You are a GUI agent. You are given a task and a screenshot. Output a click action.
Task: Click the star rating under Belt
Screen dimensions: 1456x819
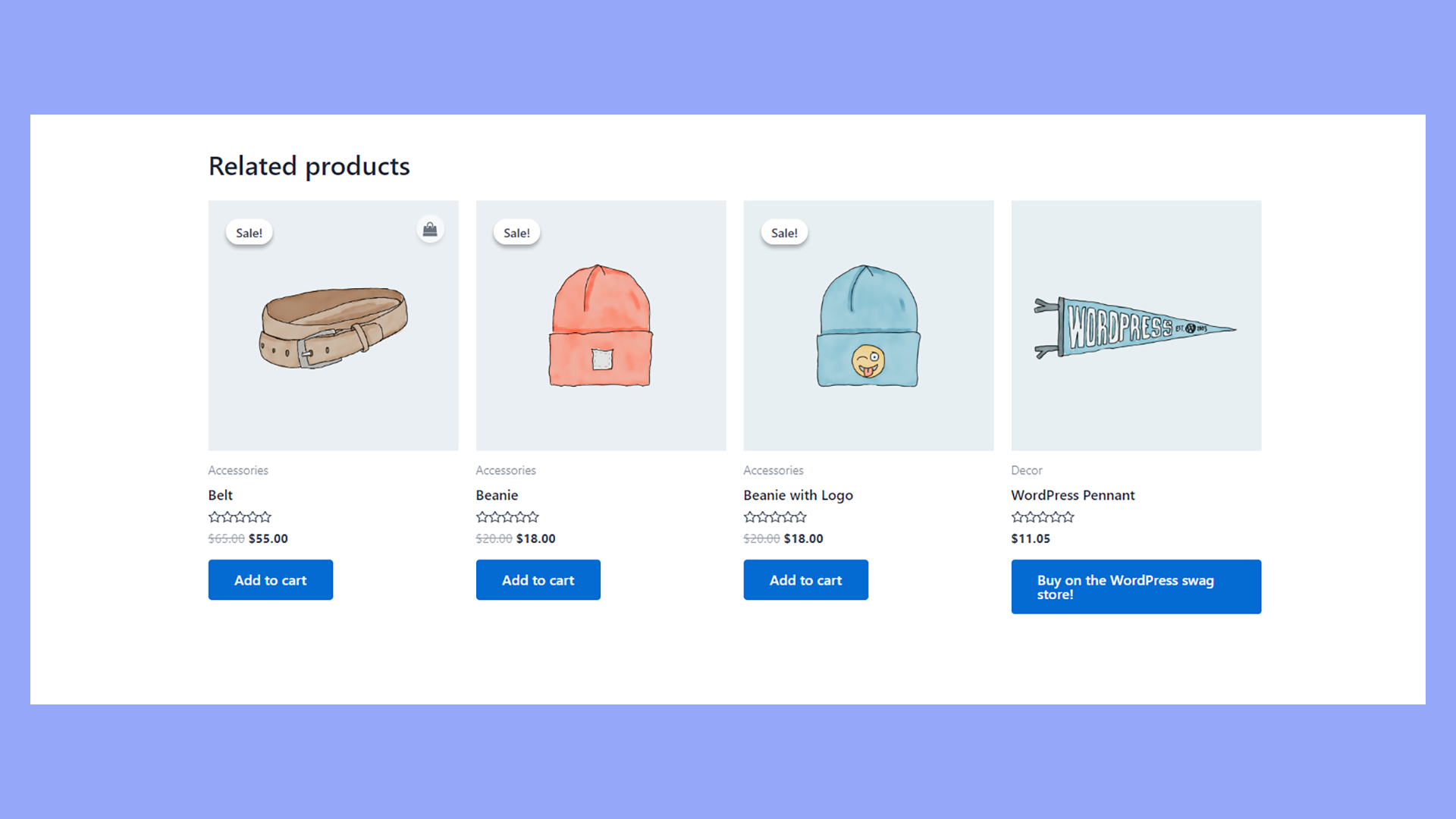[x=240, y=517]
